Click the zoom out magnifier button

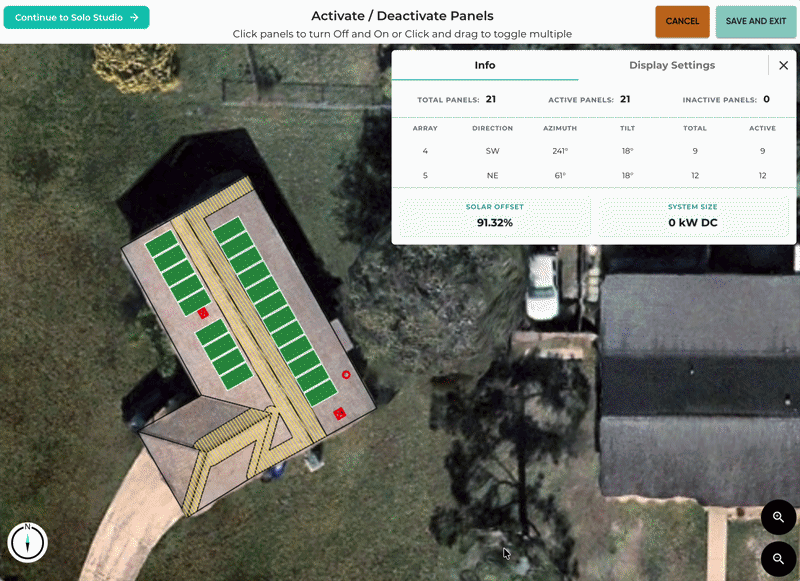778,559
